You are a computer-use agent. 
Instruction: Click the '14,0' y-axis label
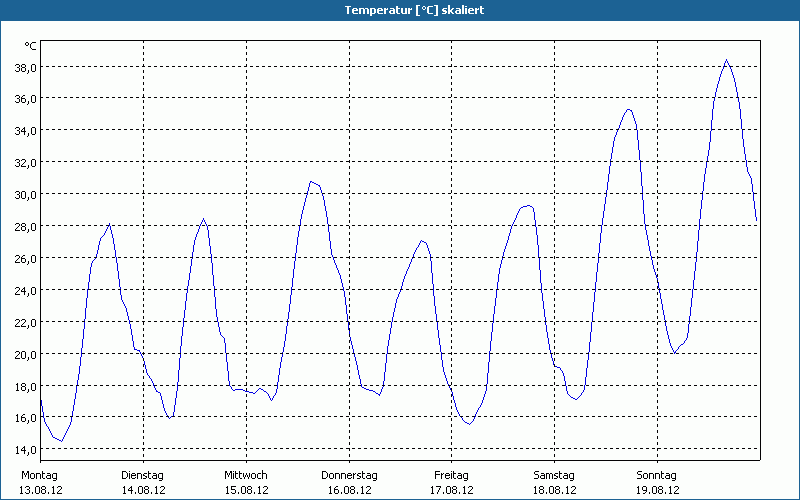(x=26, y=449)
